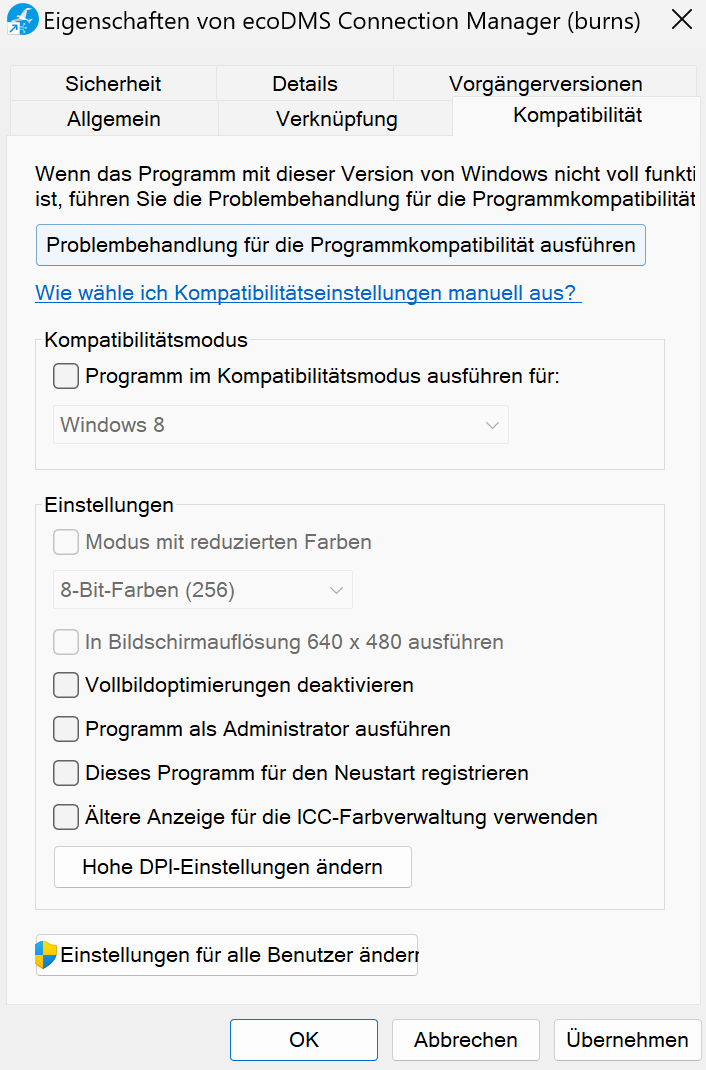
Task: Run the Problembehandlung für Programmkompatibilität button
Action: 340,245
